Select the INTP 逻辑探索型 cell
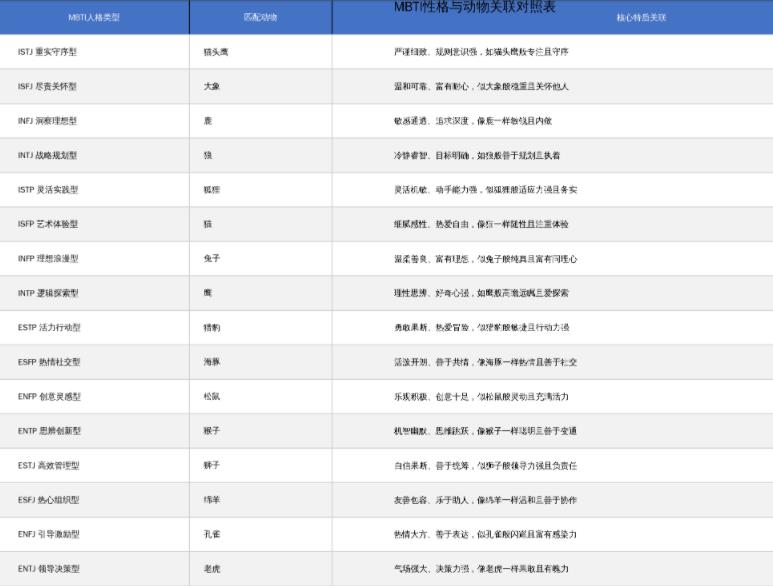This screenshot has height=586, width=773. pos(47,293)
